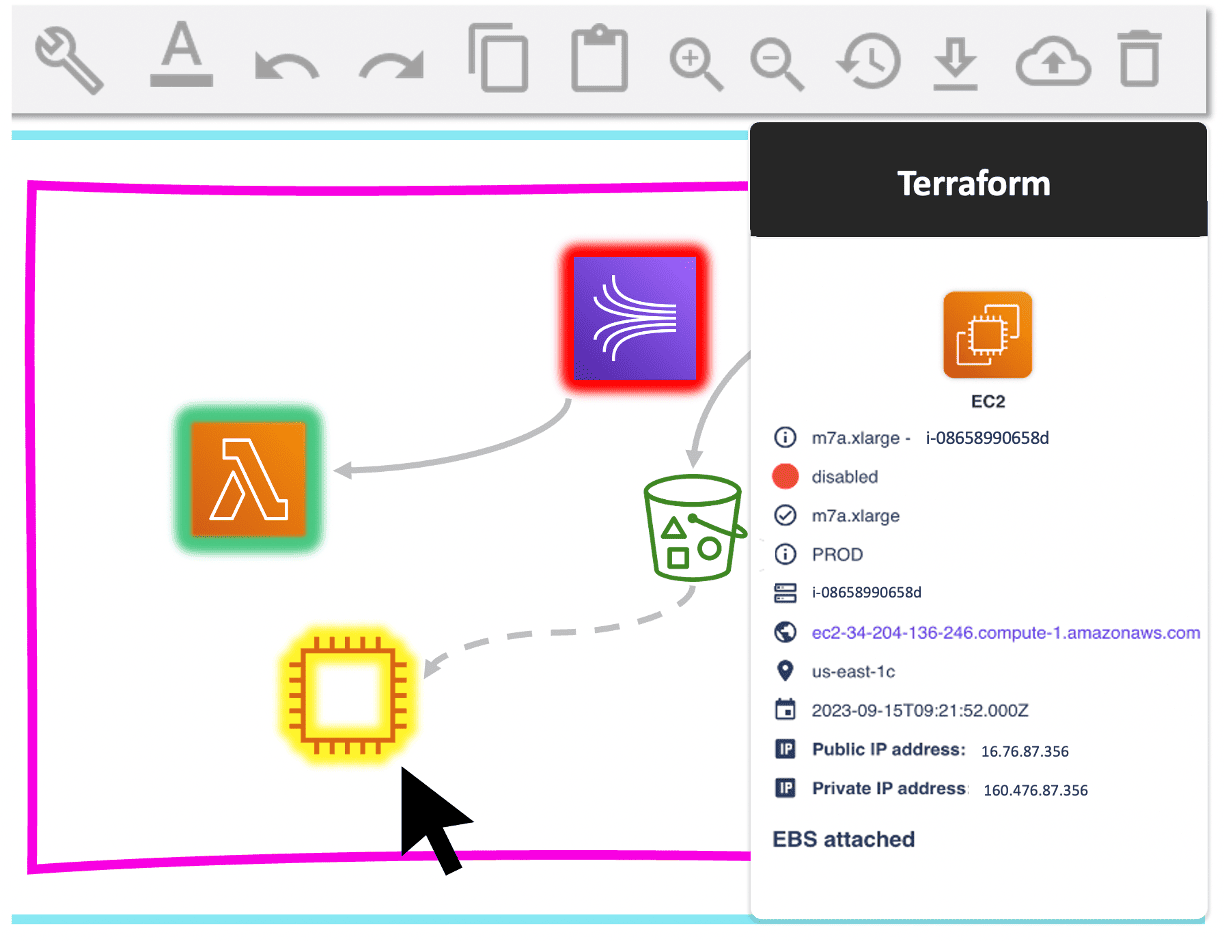
Task: Delete the selected item with trash icon
Action: pos(1139,58)
